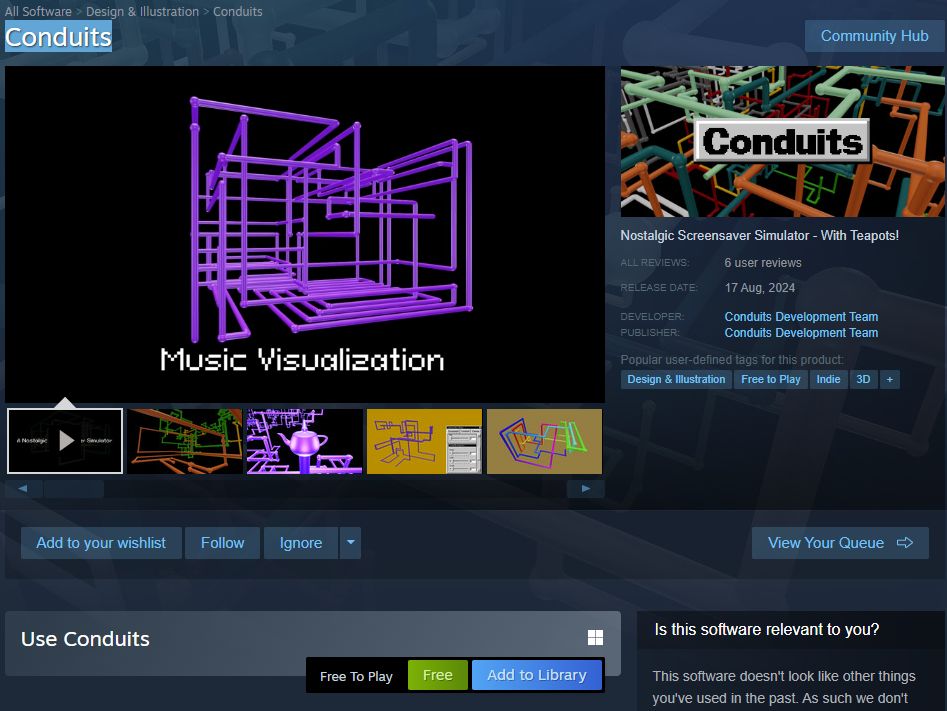The image size is (947, 711).
Task: Open Design & Illustration breadcrumb
Action: tap(142, 11)
